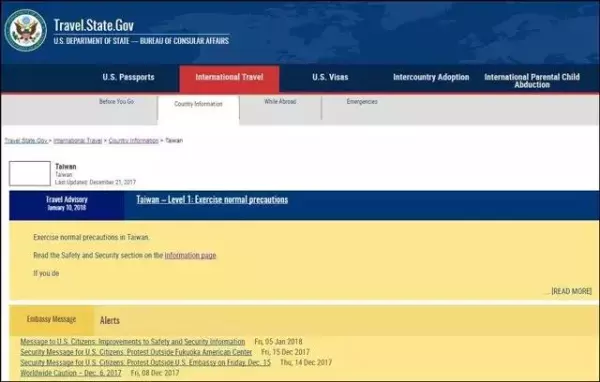600x382 pixels.
Task: Switch to the Before You Go tab
Action: (116, 101)
